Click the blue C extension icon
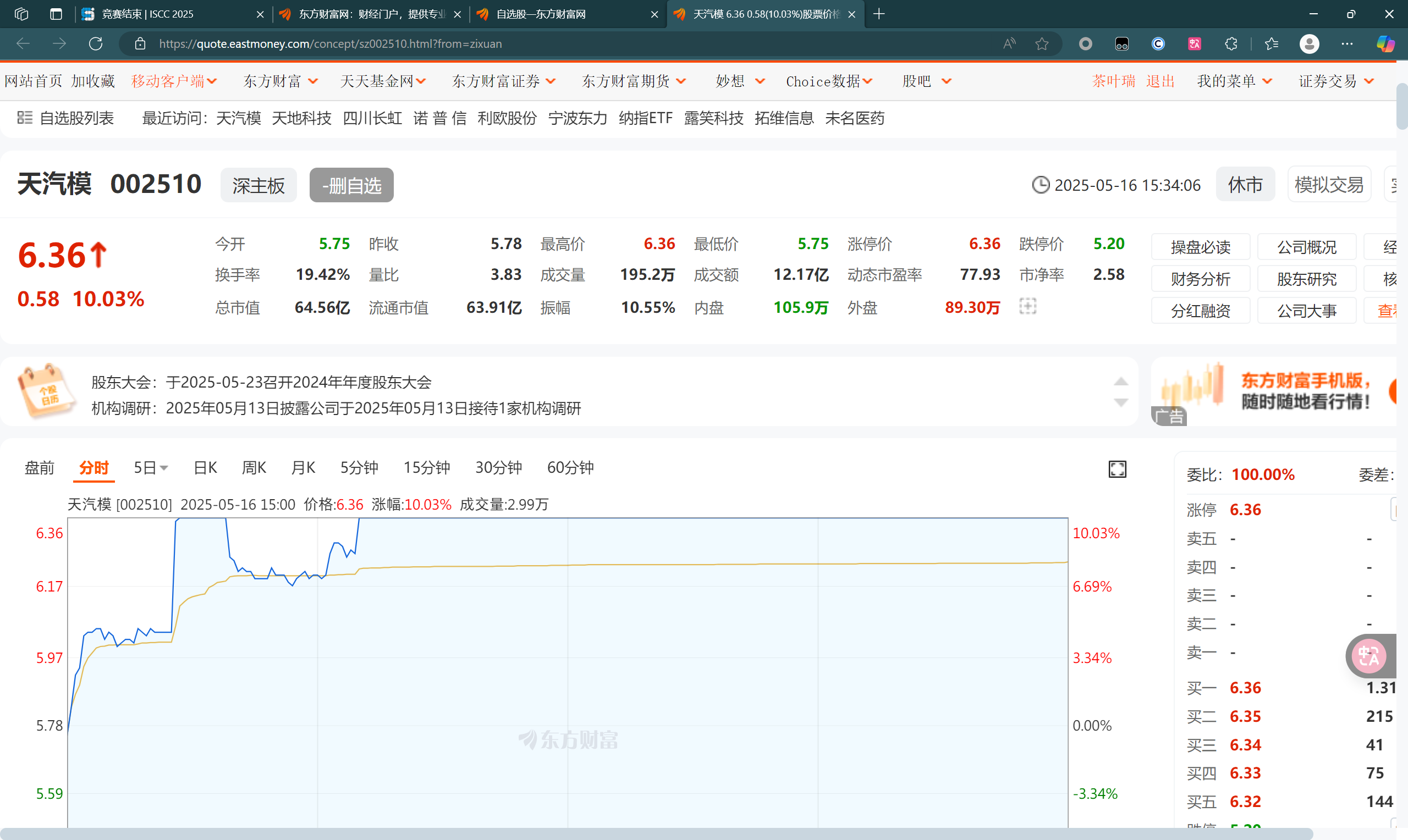 coord(1158,43)
